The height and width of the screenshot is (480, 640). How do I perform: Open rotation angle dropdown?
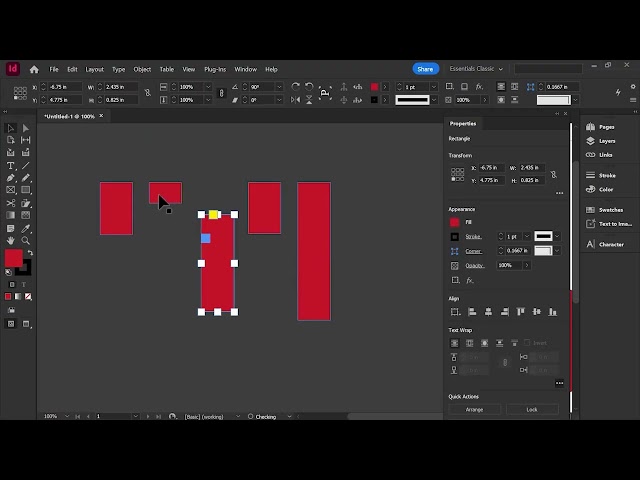point(279,87)
